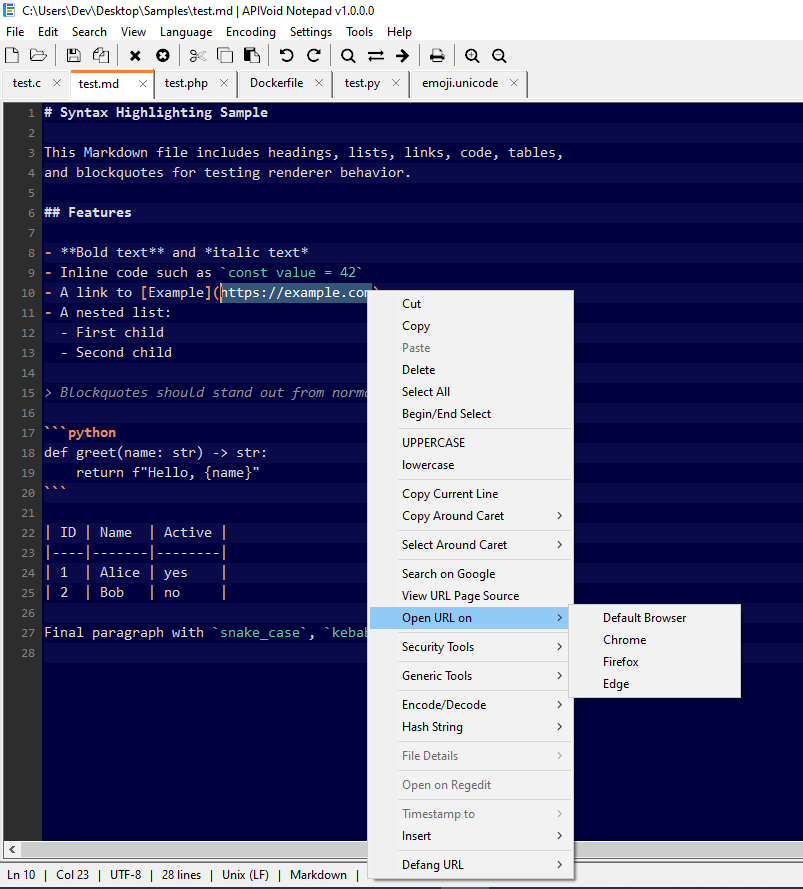Open the Help menu
The height and width of the screenshot is (889, 803).
point(399,32)
